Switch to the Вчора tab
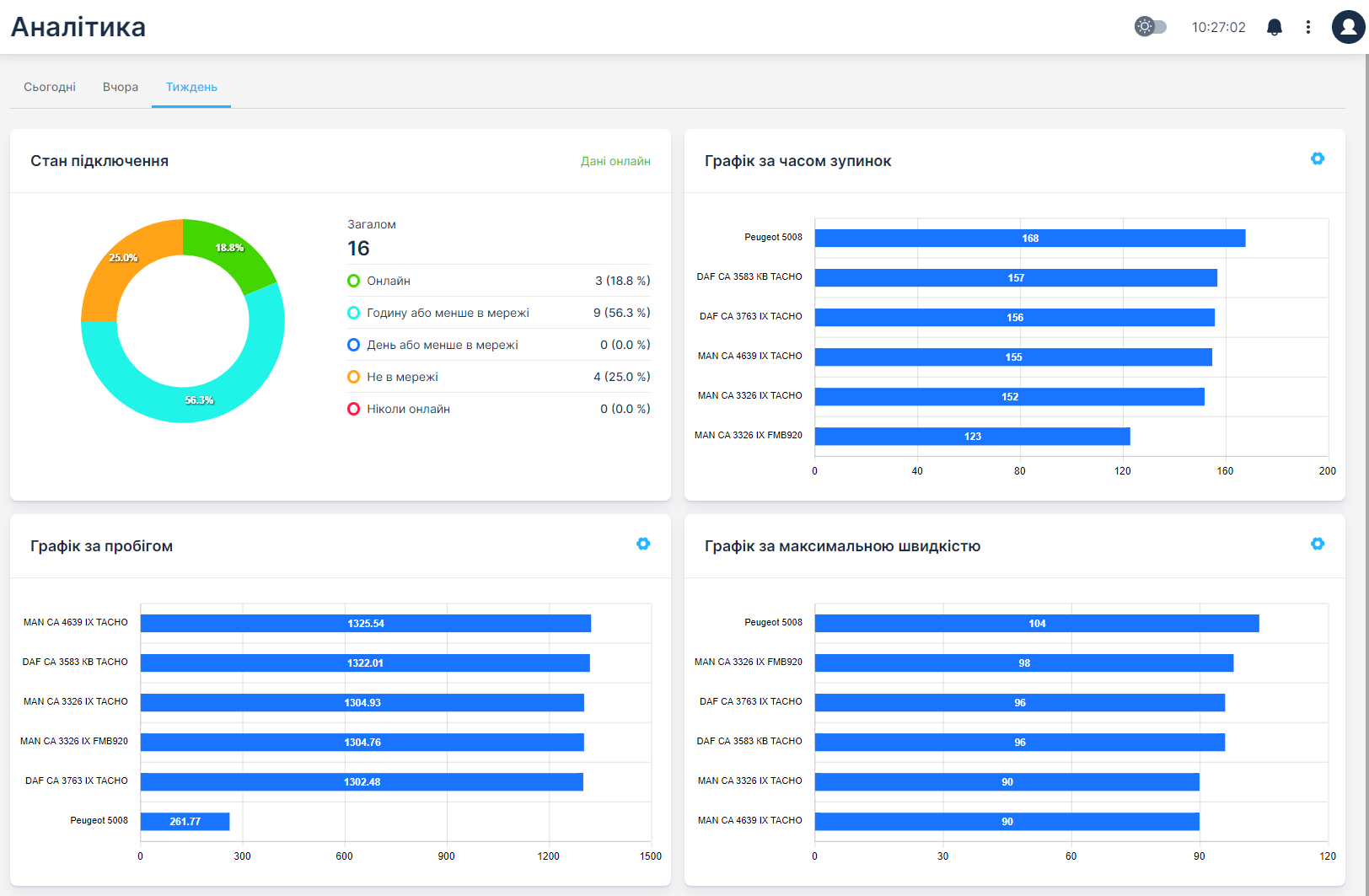 (121, 87)
